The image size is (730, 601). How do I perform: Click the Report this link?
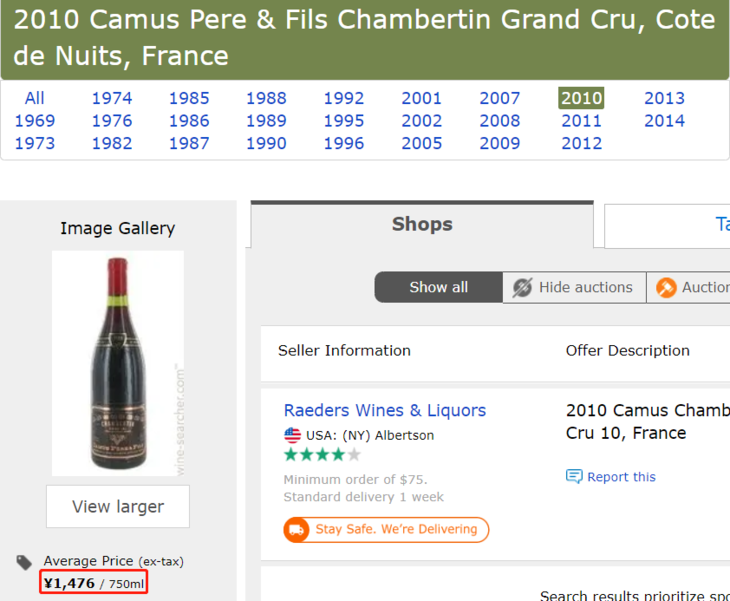pos(621,477)
